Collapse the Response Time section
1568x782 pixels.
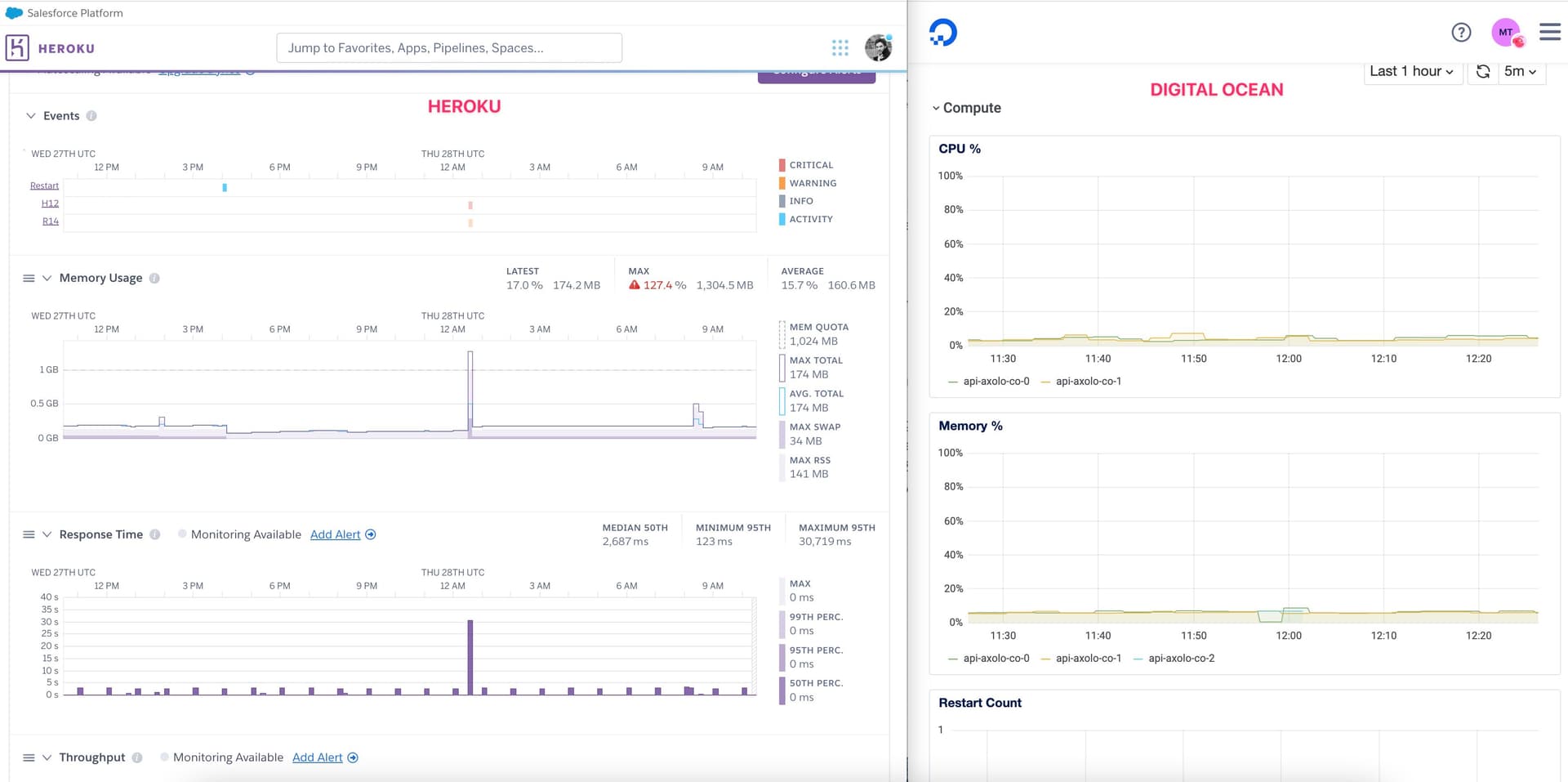[47, 534]
